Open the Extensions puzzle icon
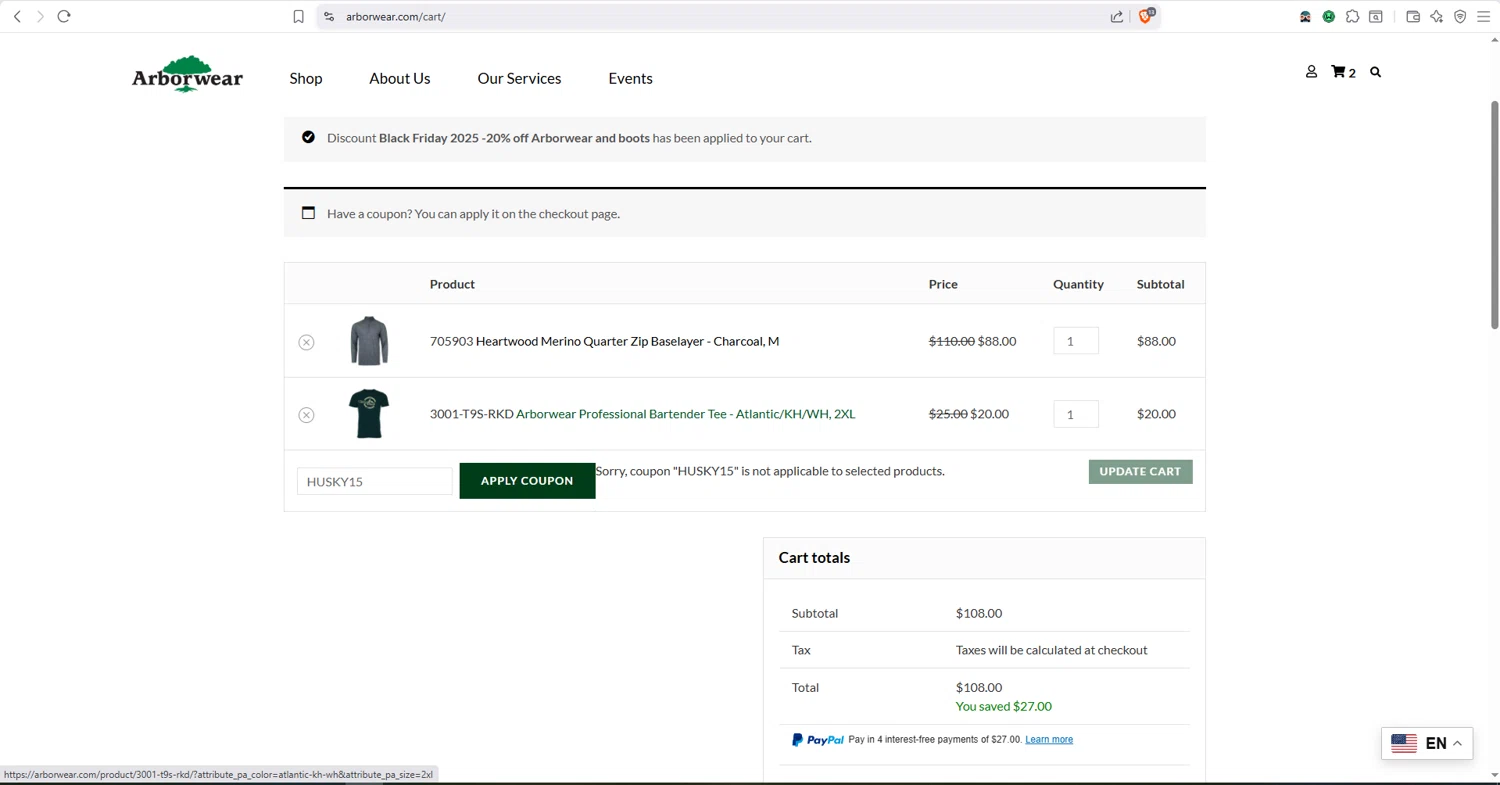Viewport: 1500px width, 785px height. click(x=1352, y=16)
